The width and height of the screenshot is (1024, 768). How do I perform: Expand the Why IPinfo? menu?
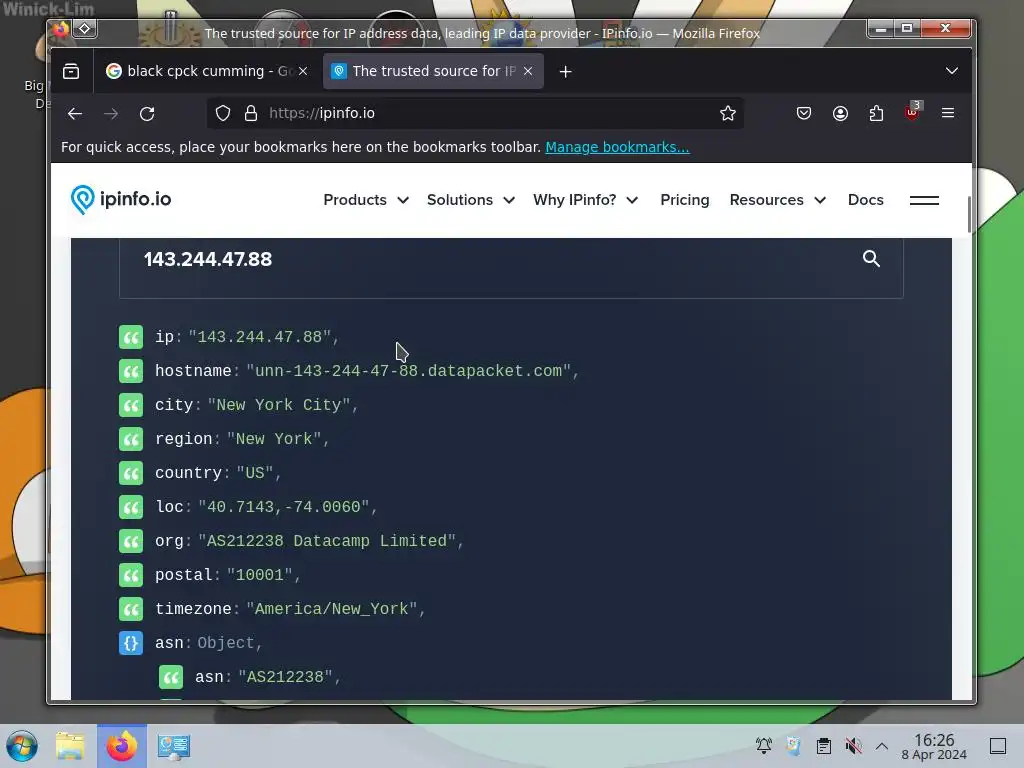585,200
